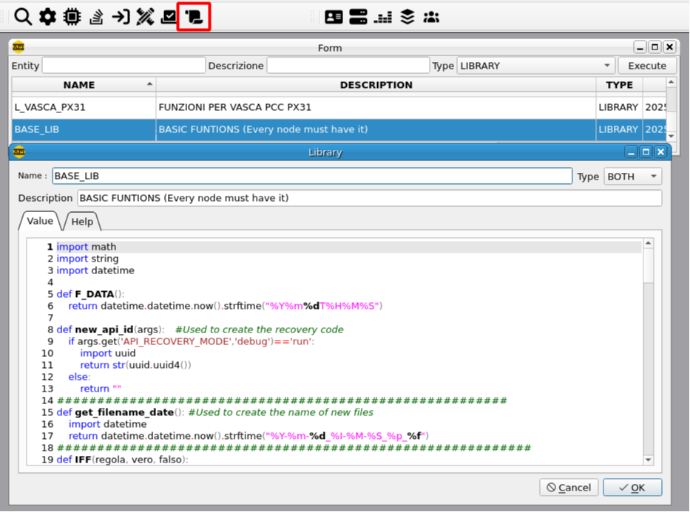Screen dimensions: 690x512
Task: Expand the Type LIBRARY dropdown in Form
Action: coord(538,65)
